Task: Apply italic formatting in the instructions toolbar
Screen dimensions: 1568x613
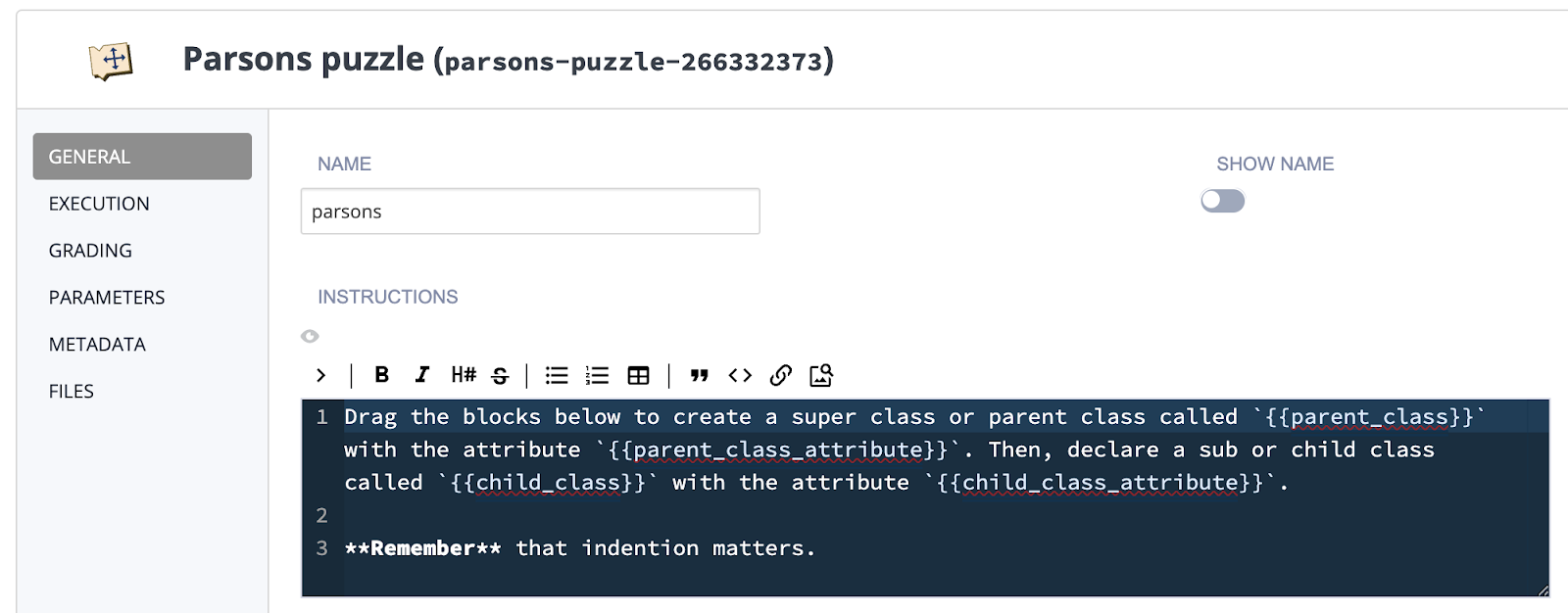Action: click(x=421, y=375)
